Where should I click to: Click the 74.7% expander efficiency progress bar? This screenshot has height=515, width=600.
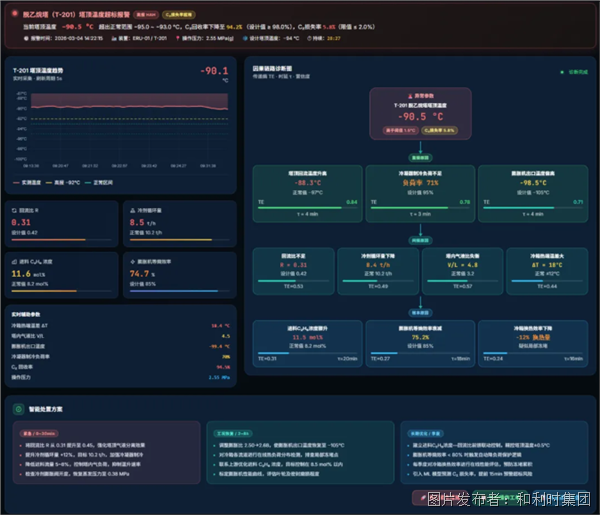point(179,291)
